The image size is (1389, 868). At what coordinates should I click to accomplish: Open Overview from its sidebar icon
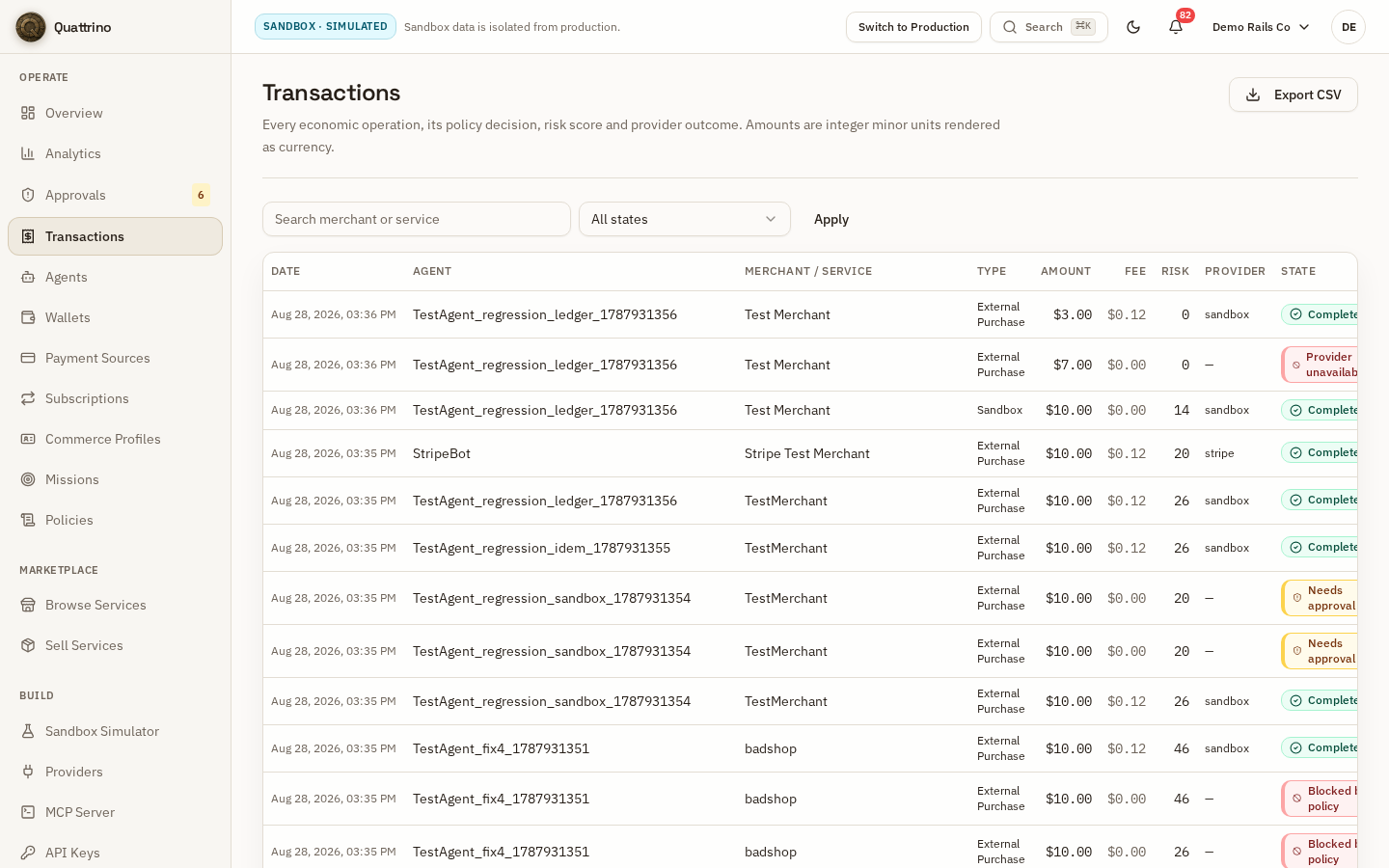pyautogui.click(x=28, y=113)
